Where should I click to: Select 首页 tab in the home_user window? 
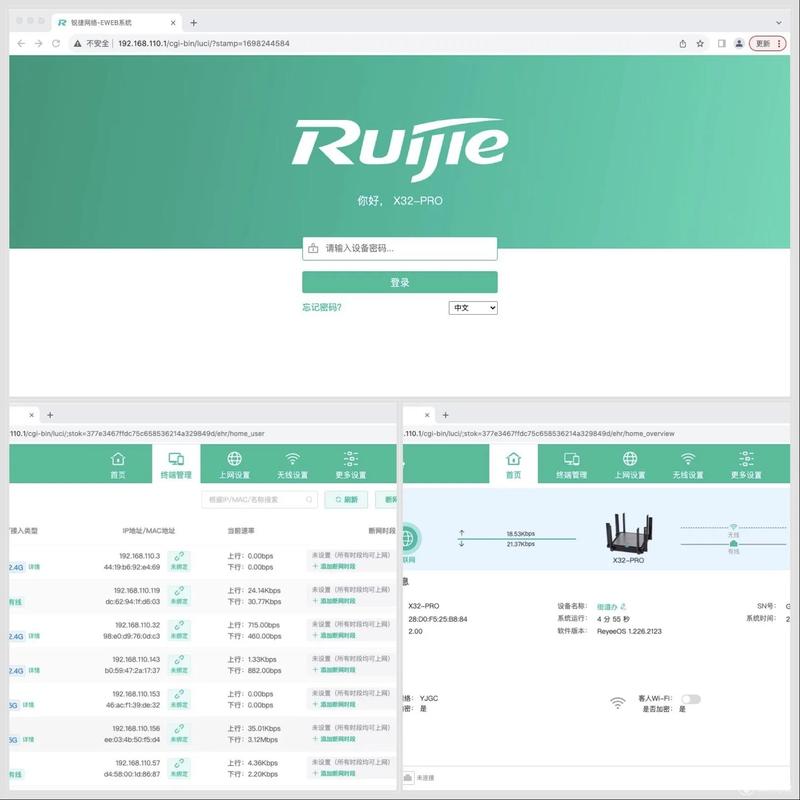118,465
